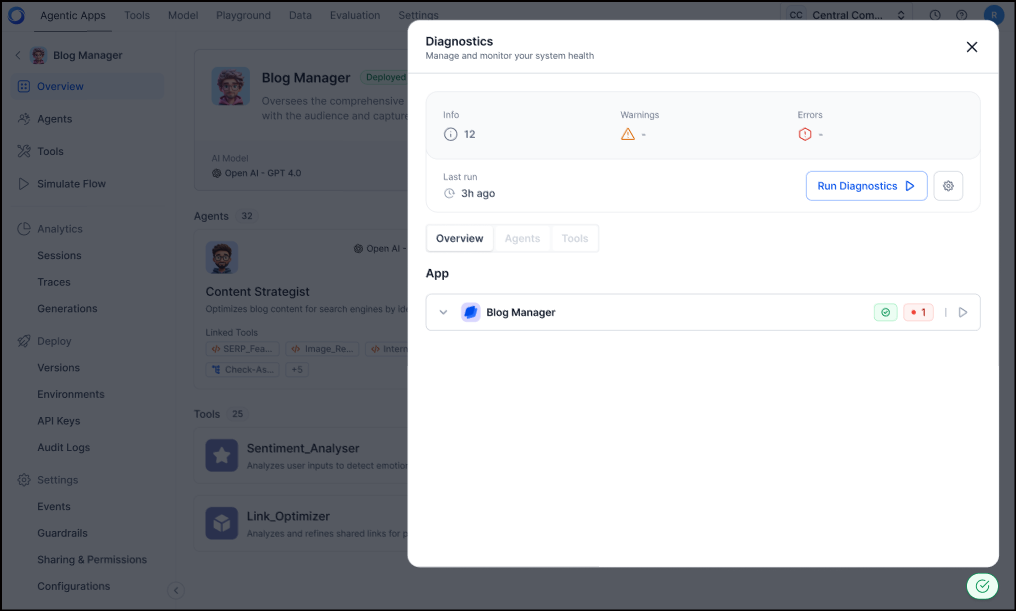Switch to the Agents tab in Diagnostics
The image size is (1016, 611).
(x=522, y=238)
